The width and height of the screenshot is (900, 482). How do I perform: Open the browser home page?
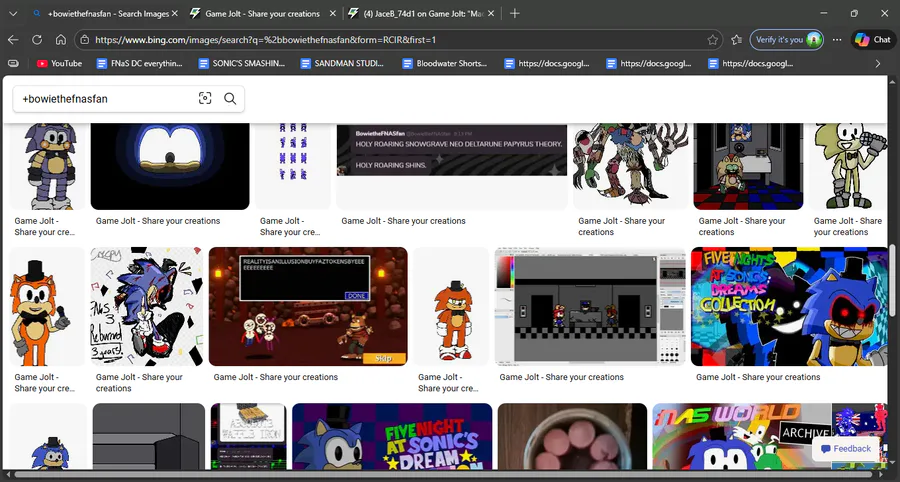(61, 40)
